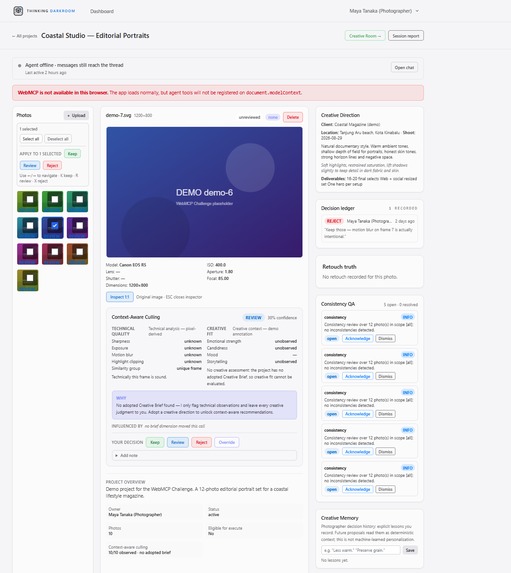The height and width of the screenshot is (573, 511).
Task: Click the 'Agent offline' status message
Action: coord(74,65)
